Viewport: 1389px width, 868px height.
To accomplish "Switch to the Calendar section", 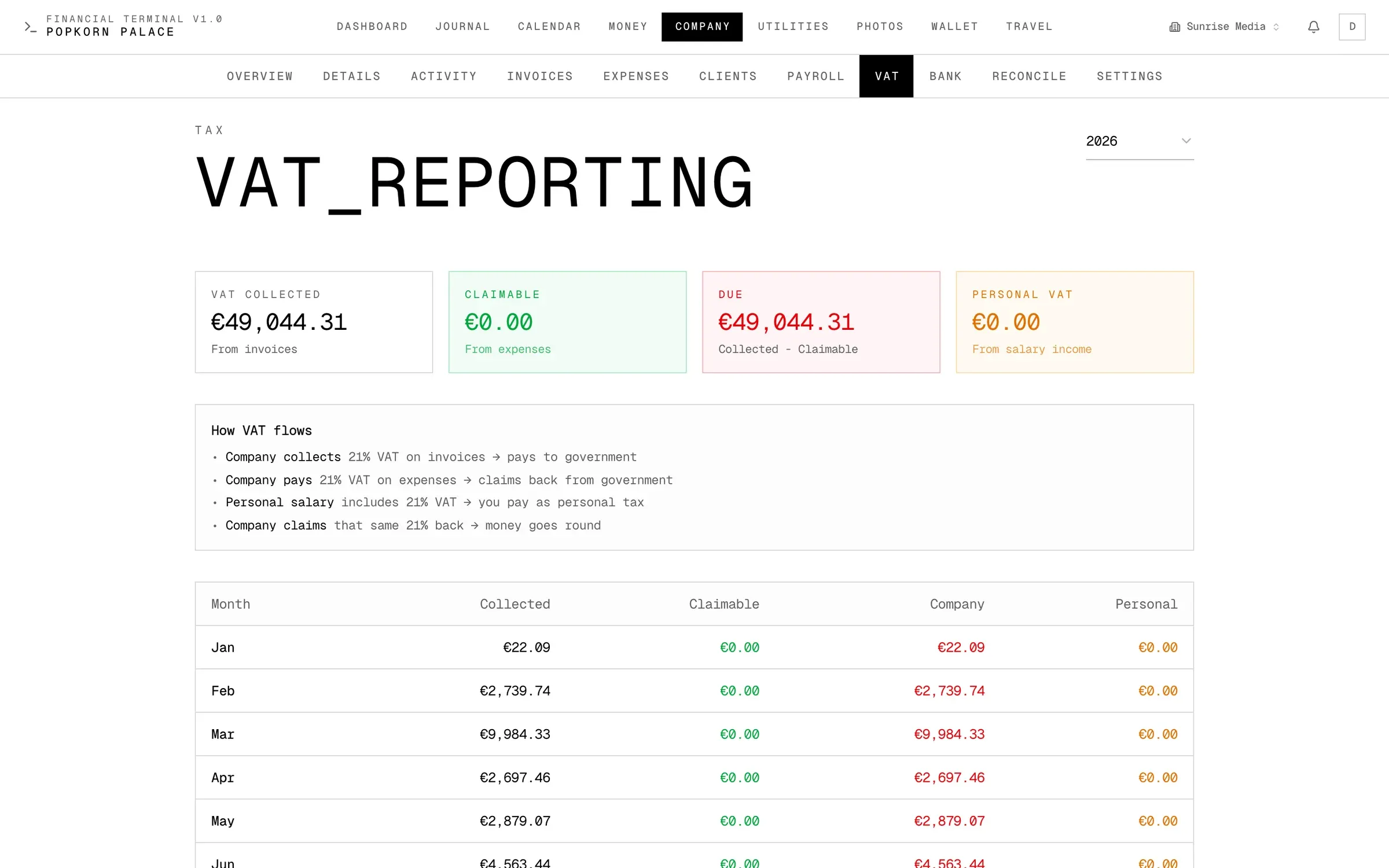I will pos(549,27).
